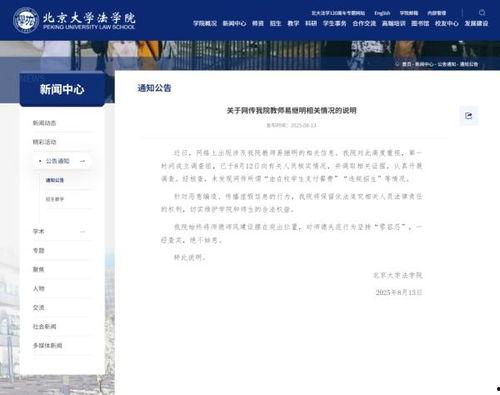Open 社会新闻 in the sidebar
Screen dimensions: 500x395
pyautogui.click(x=44, y=327)
